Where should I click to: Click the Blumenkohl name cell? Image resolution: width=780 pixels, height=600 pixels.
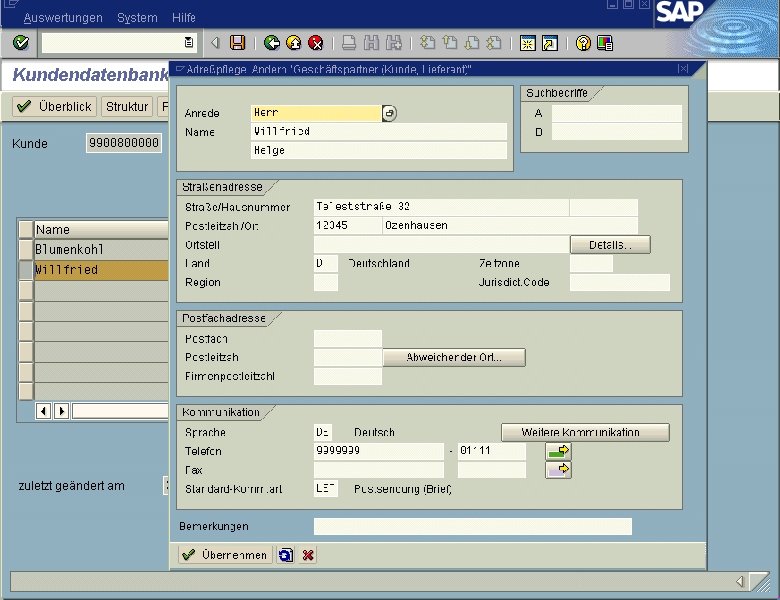click(x=101, y=249)
